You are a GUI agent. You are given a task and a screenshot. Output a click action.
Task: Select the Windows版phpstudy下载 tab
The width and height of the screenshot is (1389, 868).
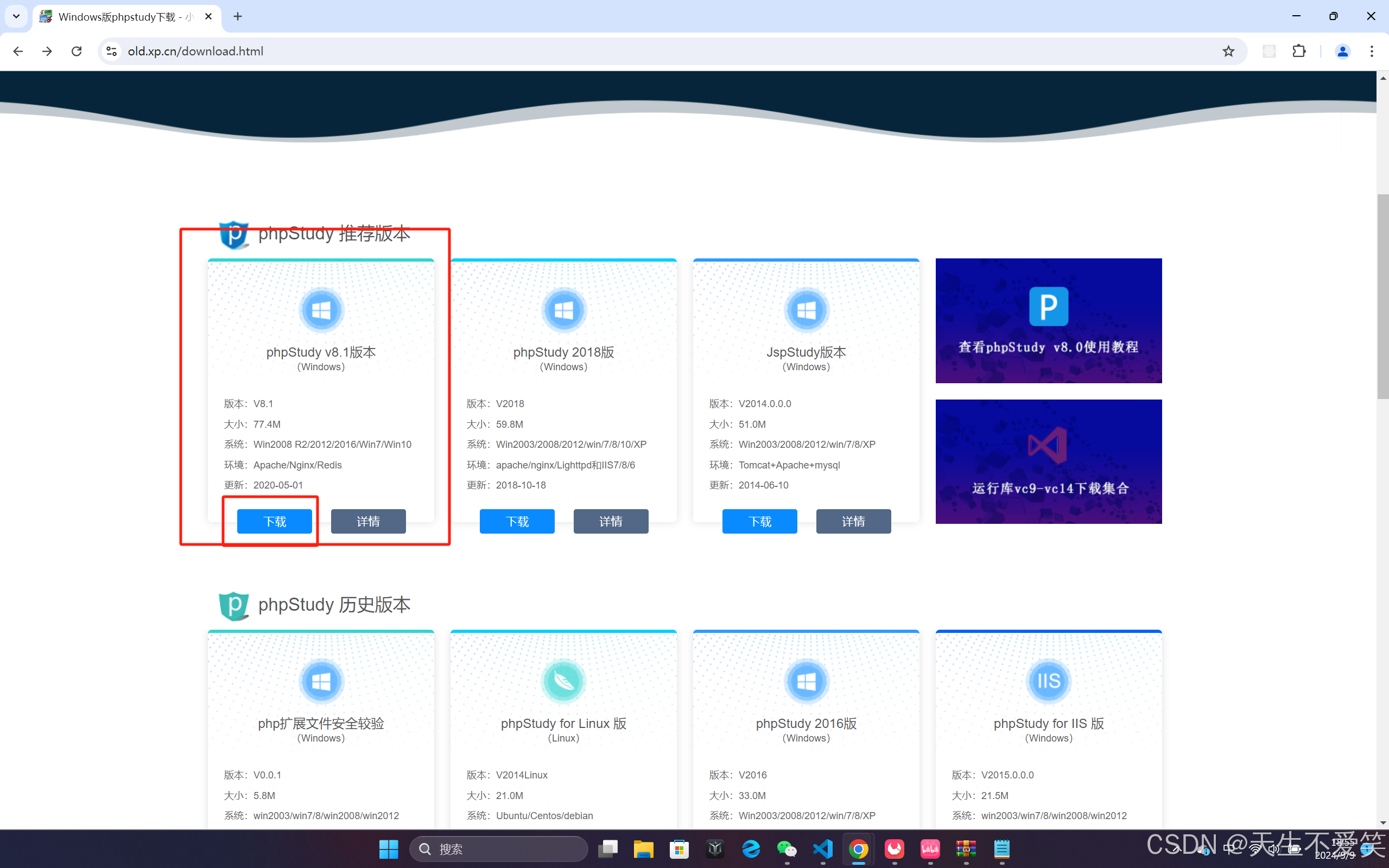click(127, 17)
